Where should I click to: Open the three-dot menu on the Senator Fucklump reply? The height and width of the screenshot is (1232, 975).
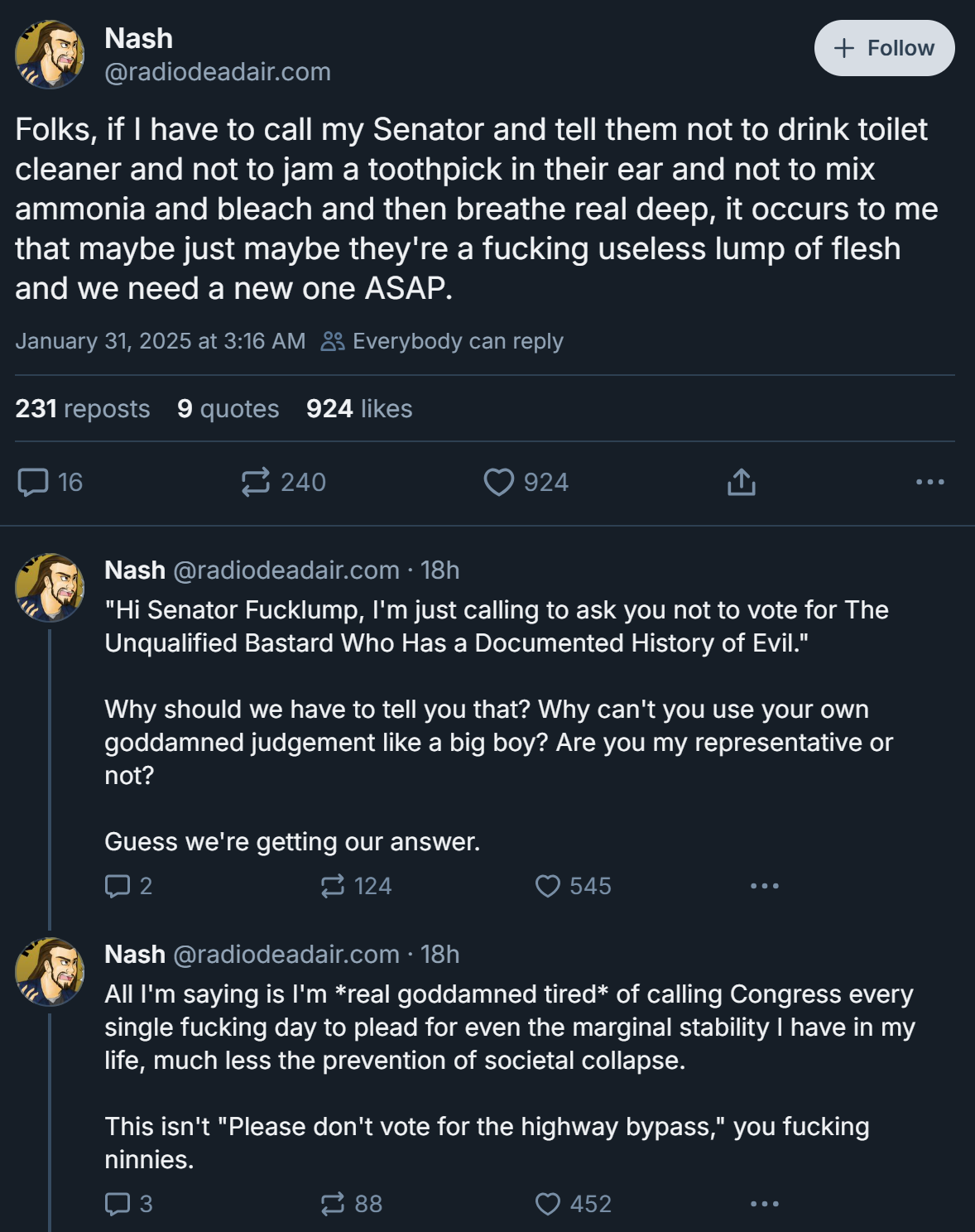click(765, 886)
